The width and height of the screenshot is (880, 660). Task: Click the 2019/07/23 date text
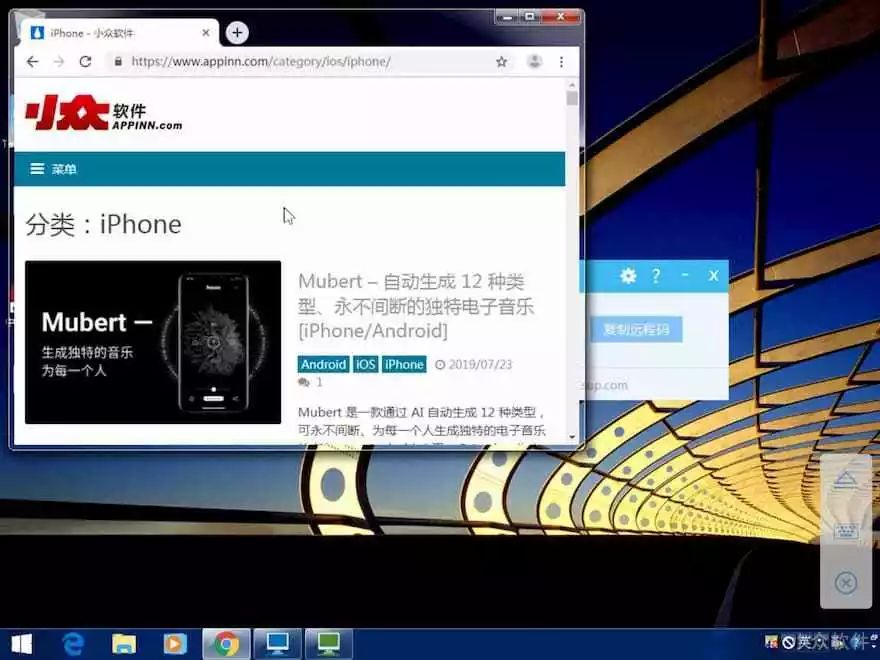(x=480, y=365)
